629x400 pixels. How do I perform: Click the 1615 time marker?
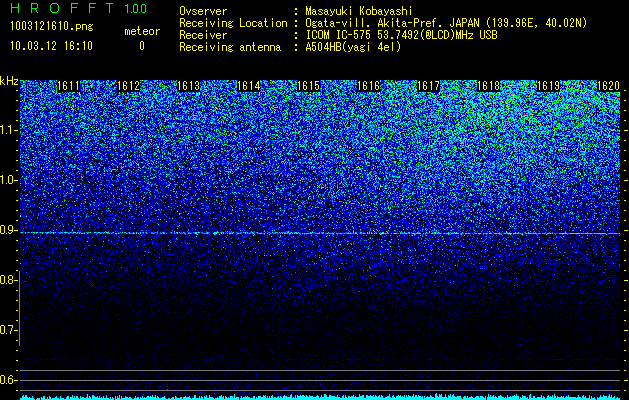pos(308,86)
